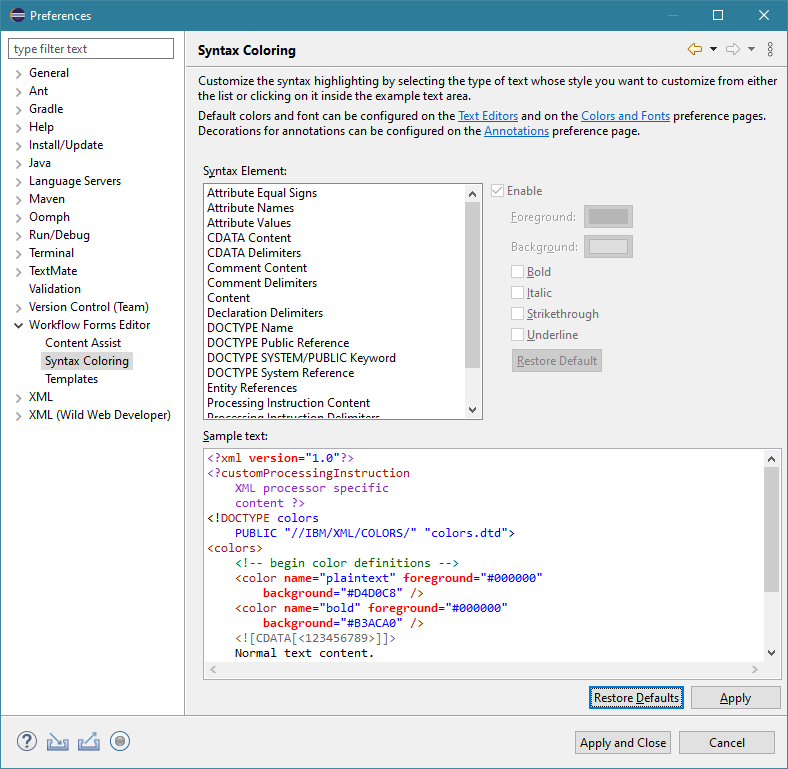
Task: Click the filter text search field
Action: coord(92,49)
